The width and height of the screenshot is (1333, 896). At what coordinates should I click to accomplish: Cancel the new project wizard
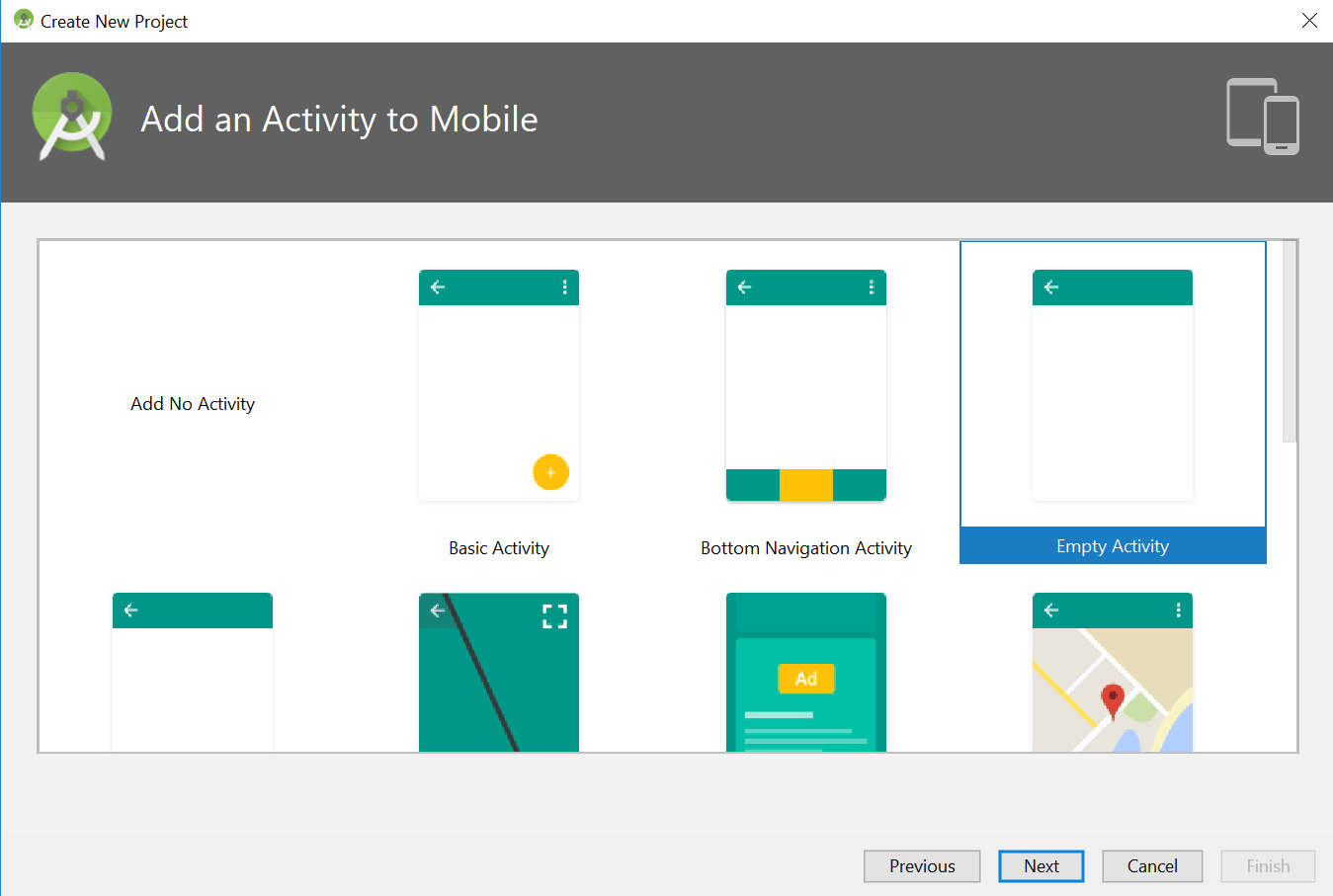tap(1152, 866)
